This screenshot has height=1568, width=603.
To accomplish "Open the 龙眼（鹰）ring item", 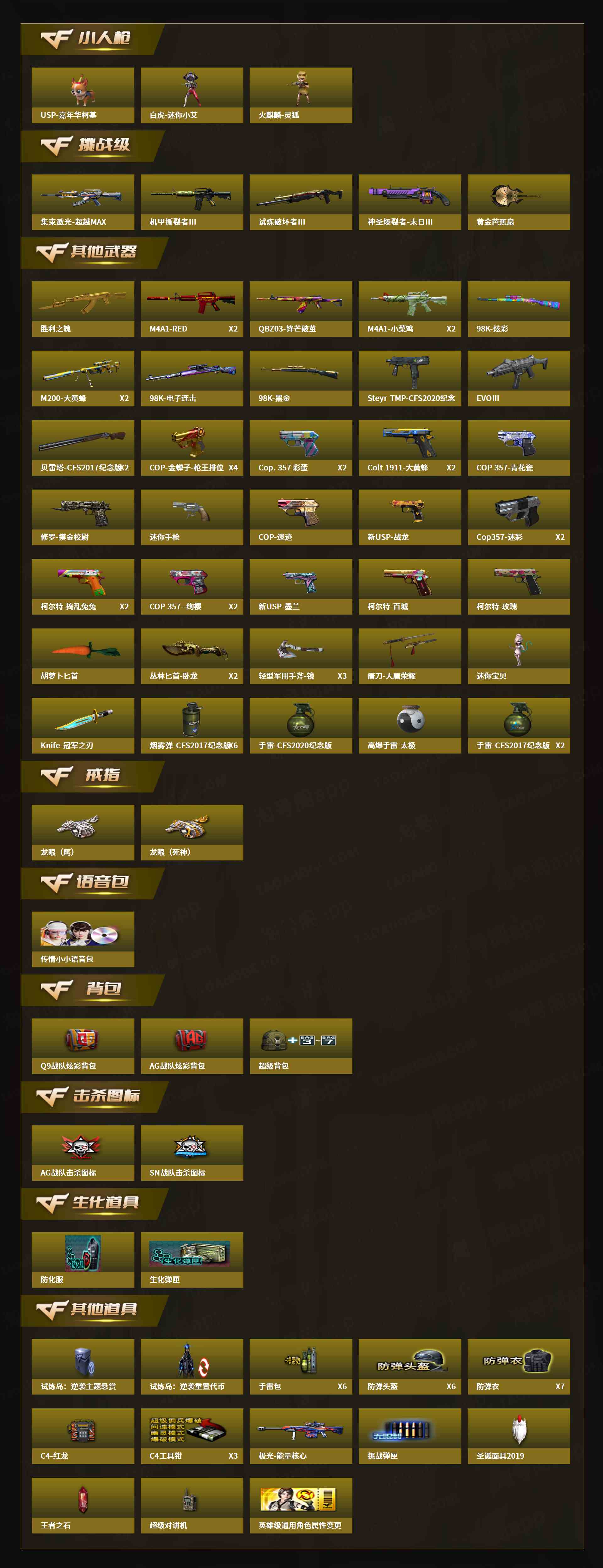I will click(83, 832).
